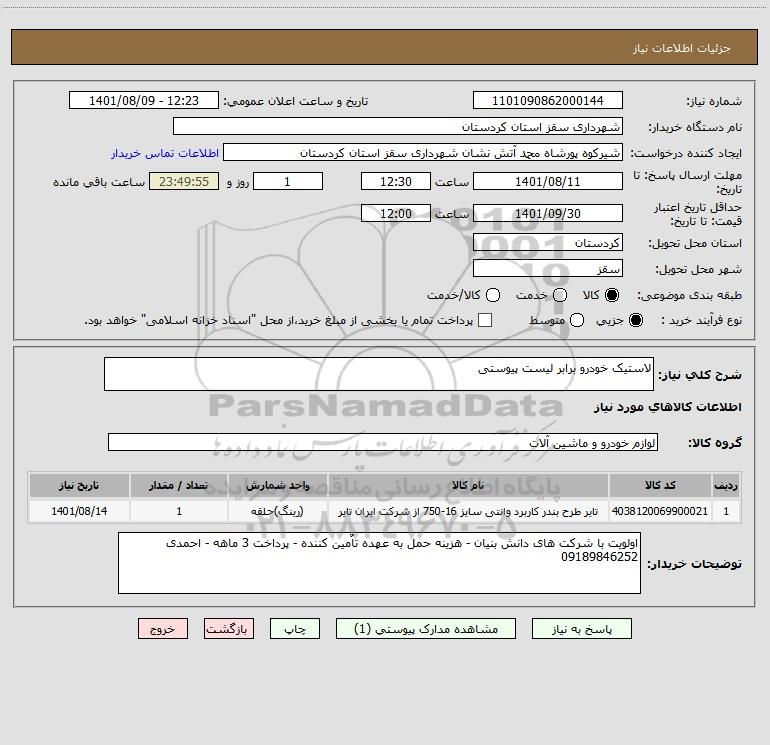The image size is (770, 745).
Task: Click the response deadline date 1401/08/11
Action: pyautogui.click(x=548, y=181)
